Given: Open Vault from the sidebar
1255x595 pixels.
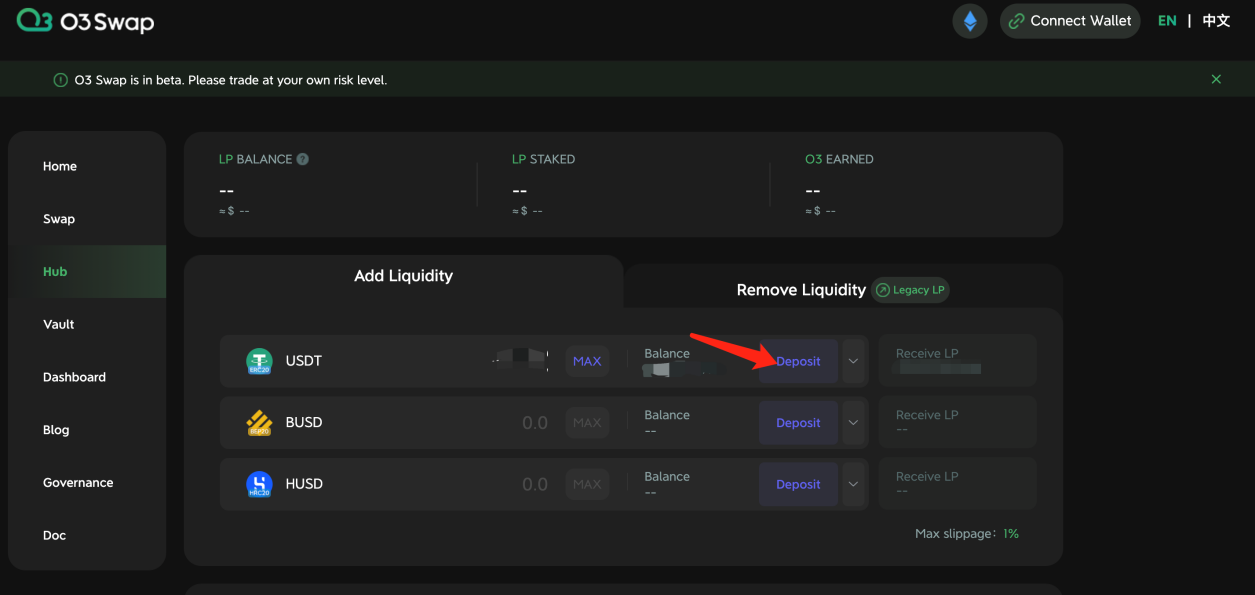Looking at the screenshot, I should click(59, 324).
